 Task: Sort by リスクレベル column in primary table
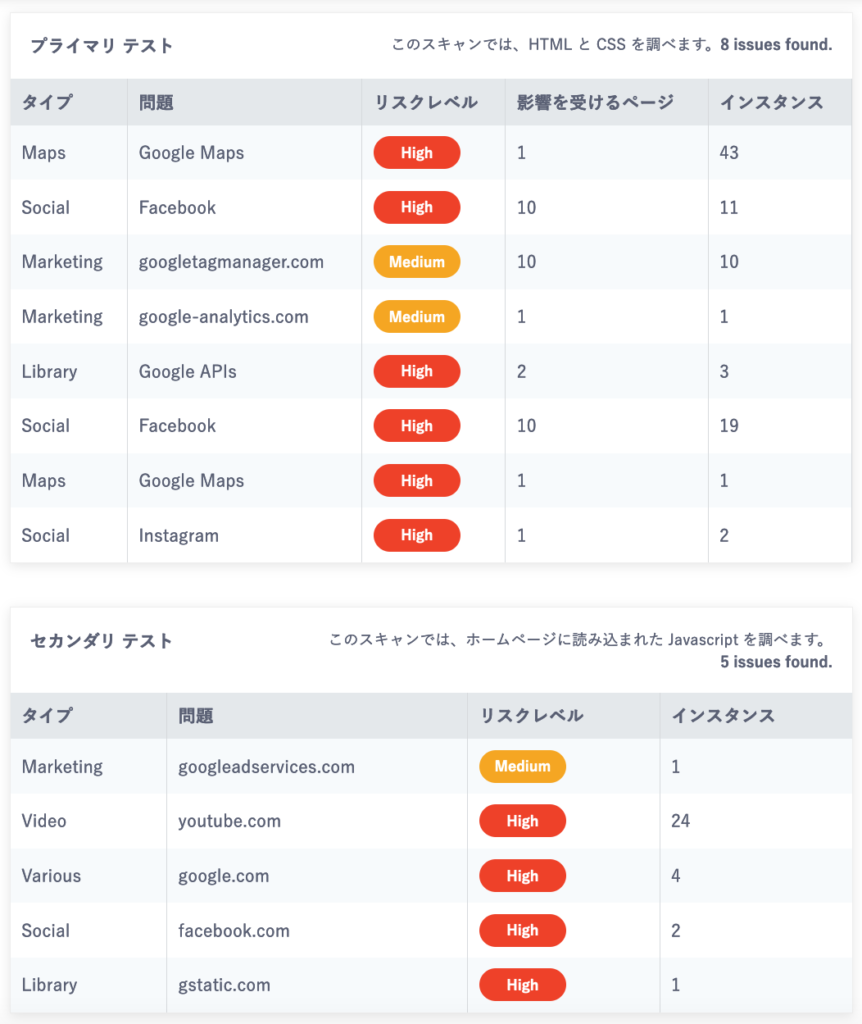point(426,103)
